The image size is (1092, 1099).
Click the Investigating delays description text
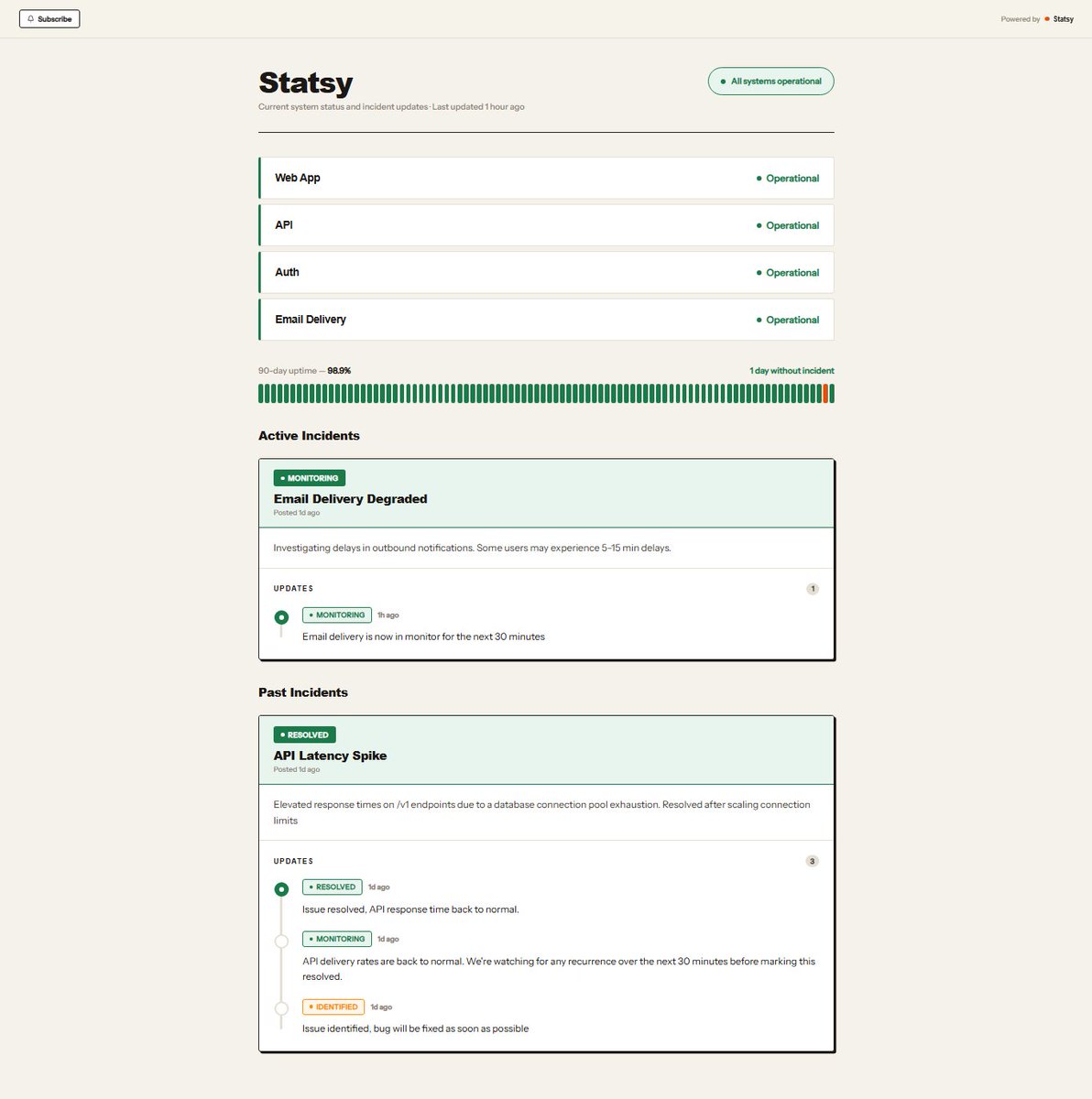click(472, 548)
